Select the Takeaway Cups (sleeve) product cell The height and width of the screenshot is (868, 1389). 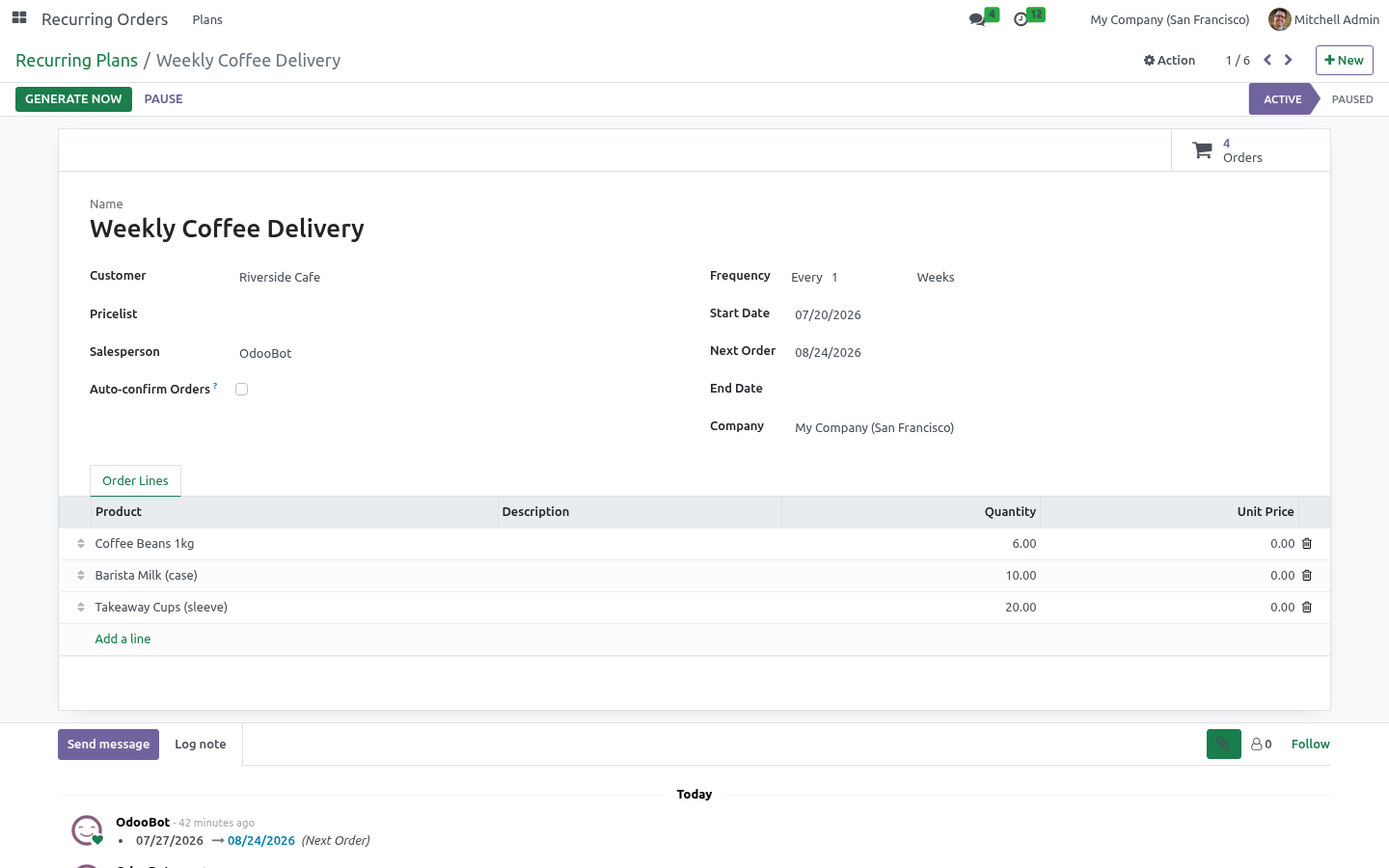294,608
